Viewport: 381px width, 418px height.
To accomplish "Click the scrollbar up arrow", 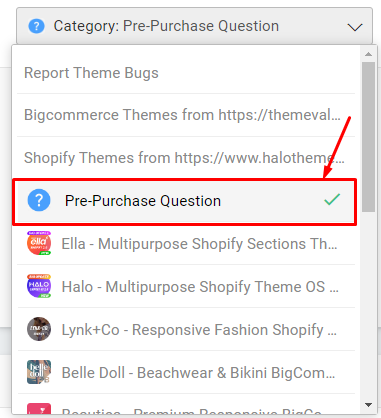I will 368,54.
